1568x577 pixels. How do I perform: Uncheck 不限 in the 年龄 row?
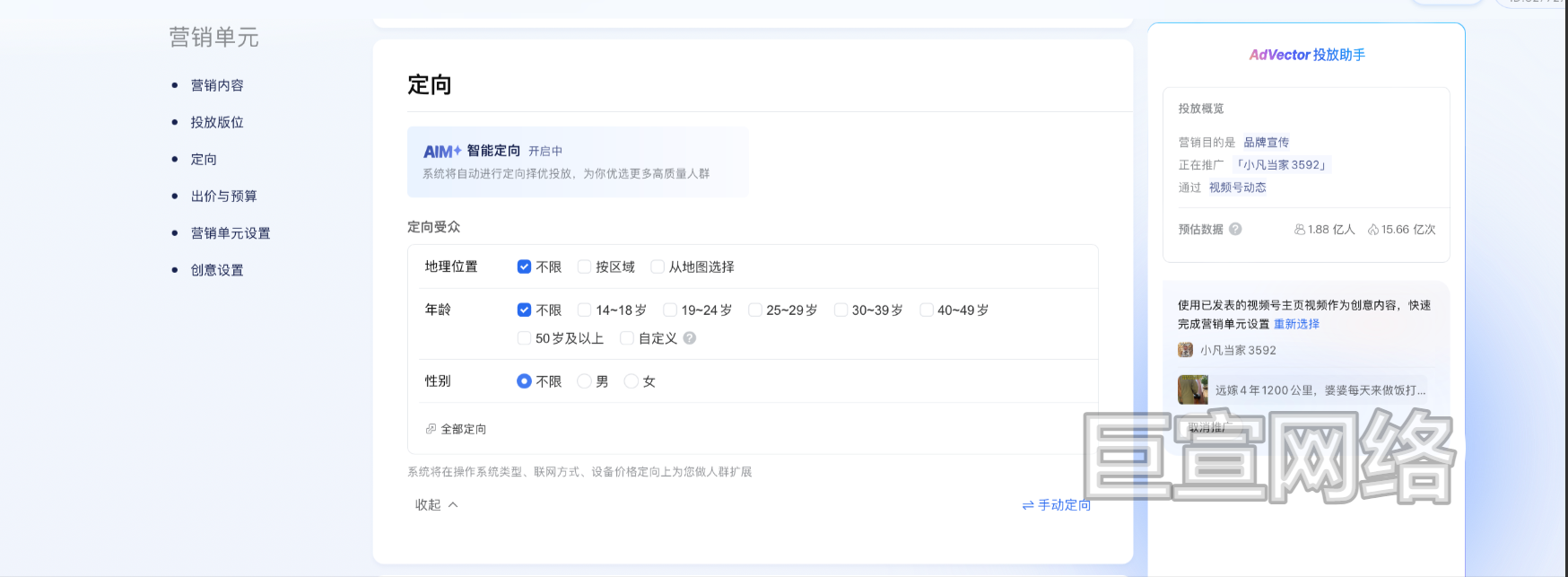pyautogui.click(x=524, y=310)
